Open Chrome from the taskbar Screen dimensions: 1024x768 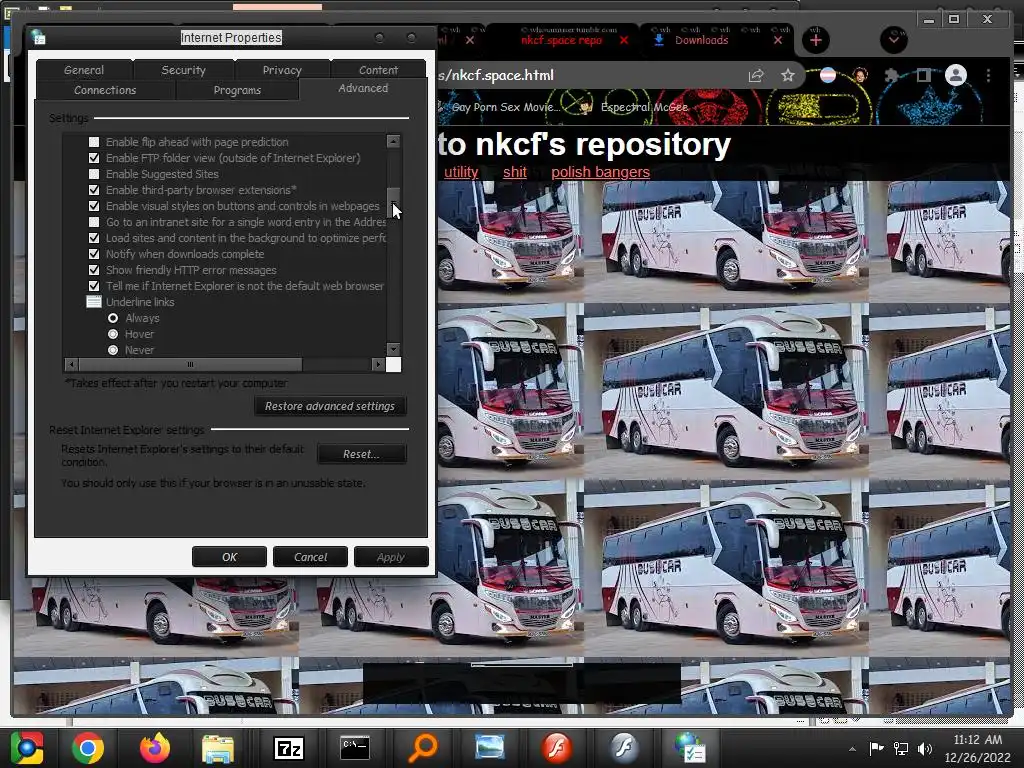(88, 748)
